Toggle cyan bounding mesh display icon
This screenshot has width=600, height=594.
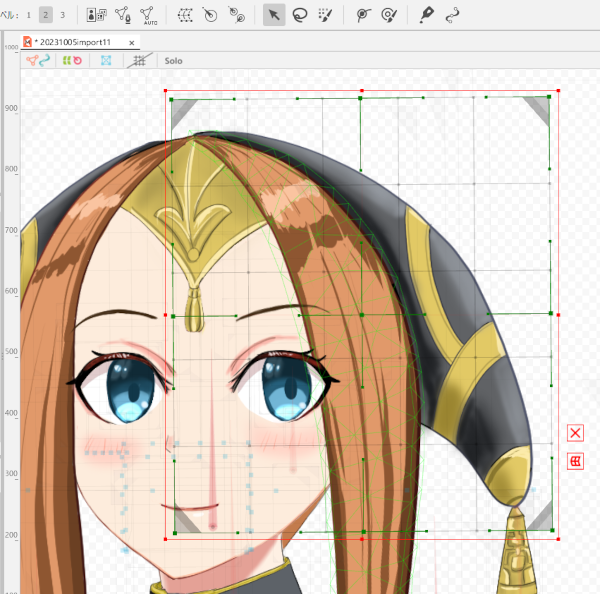point(106,60)
